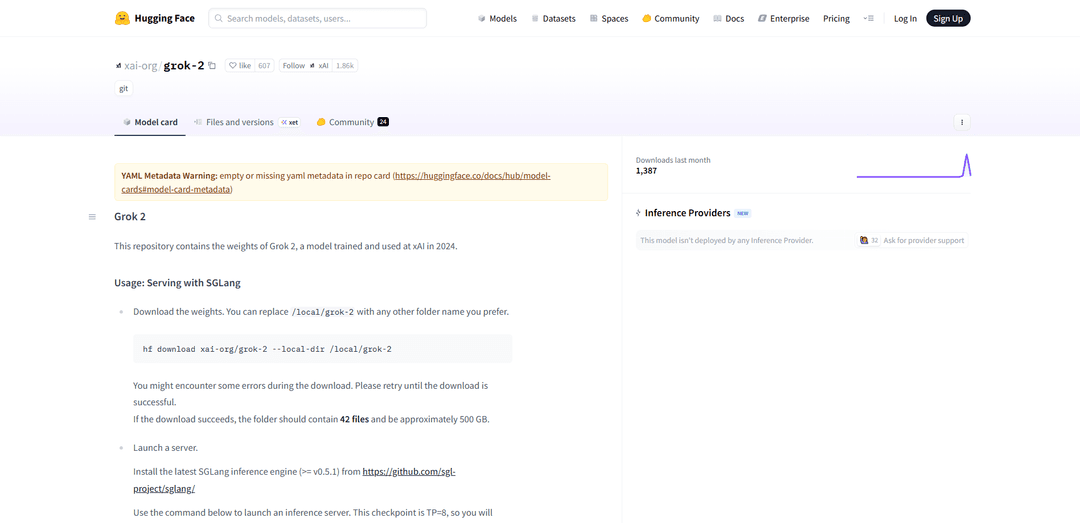
Task: View the 1.86k followers count
Action: click(x=345, y=65)
